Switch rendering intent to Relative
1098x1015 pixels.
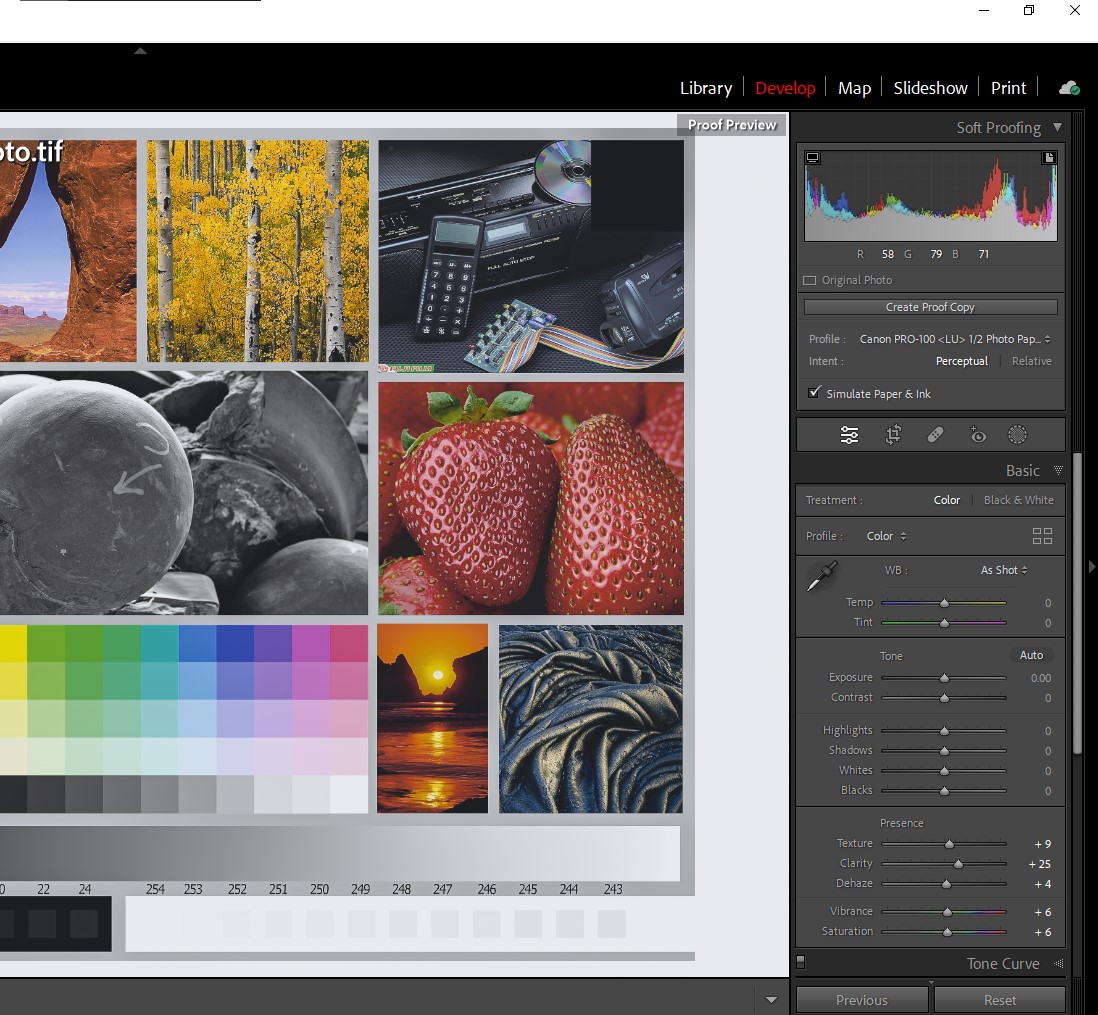[1031, 361]
